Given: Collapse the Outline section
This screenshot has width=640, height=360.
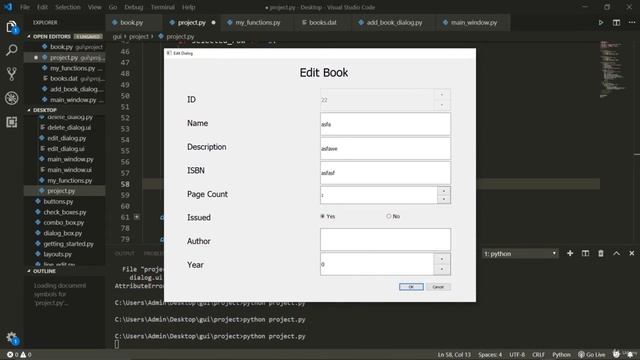Looking at the screenshot, I should coord(29,271).
